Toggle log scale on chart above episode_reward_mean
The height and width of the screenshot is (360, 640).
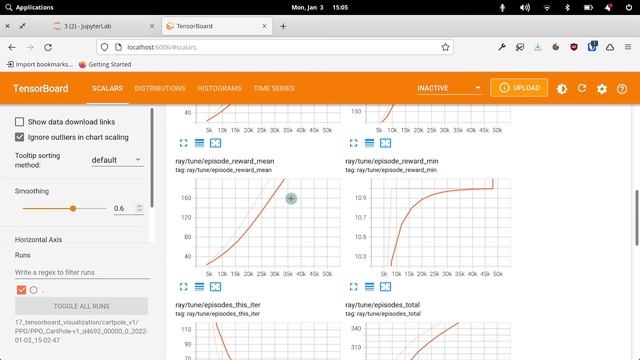(199, 143)
